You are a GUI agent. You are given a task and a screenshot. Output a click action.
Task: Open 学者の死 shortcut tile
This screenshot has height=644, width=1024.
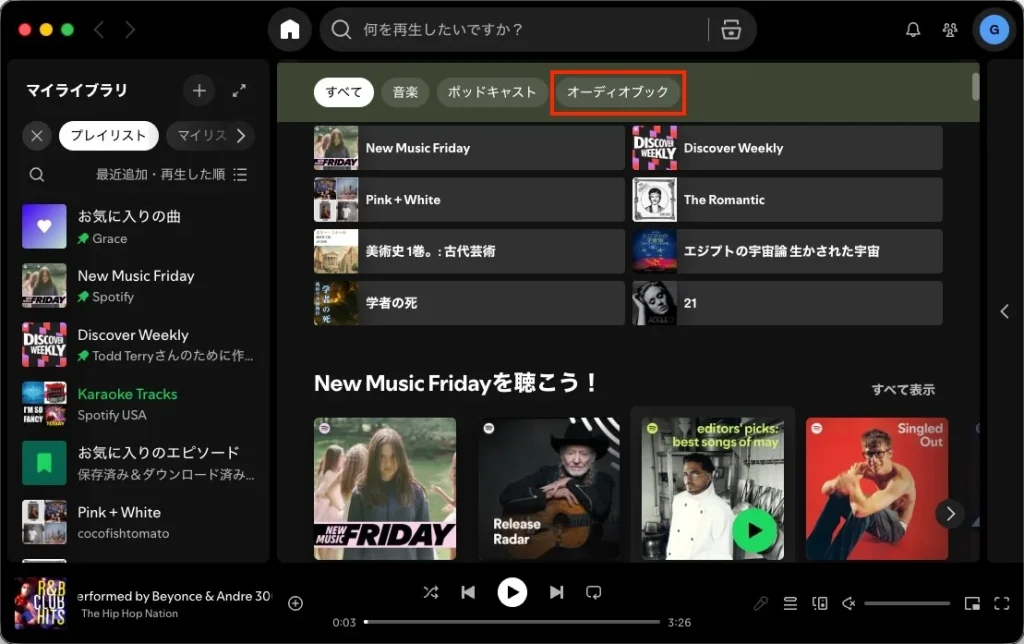[469, 303]
